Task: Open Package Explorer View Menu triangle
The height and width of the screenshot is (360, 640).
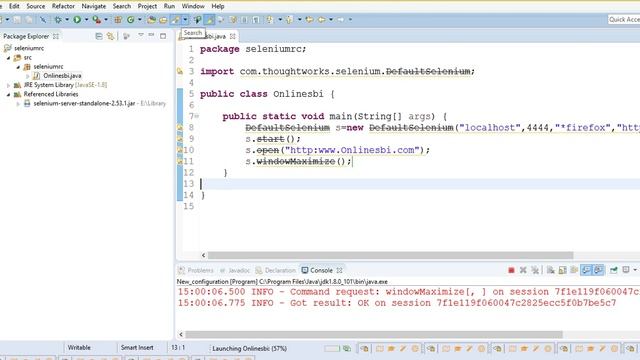Action: click(140, 36)
